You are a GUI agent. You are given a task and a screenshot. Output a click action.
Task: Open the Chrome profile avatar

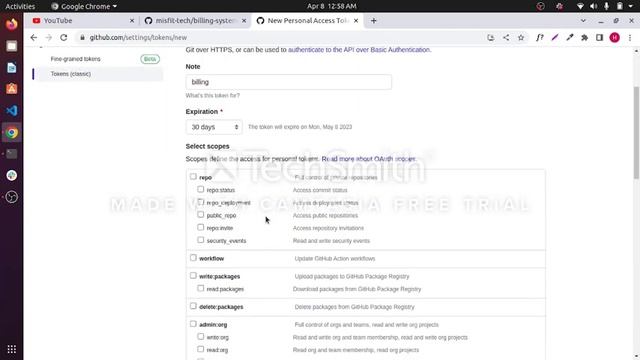point(615,38)
